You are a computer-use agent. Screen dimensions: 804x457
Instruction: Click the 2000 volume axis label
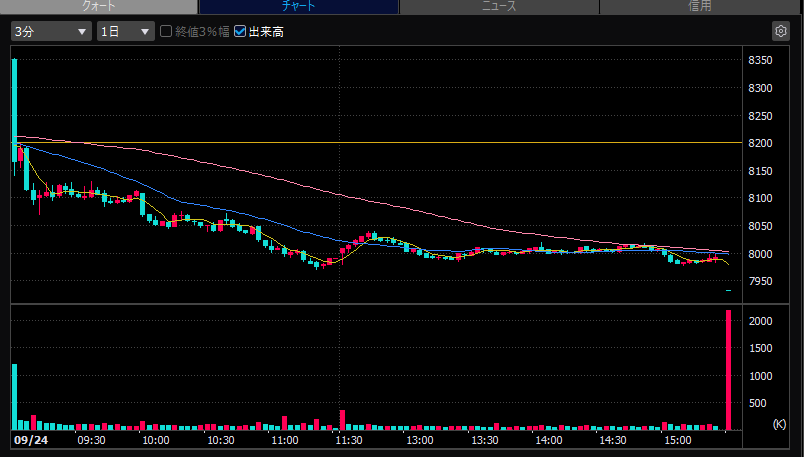click(760, 321)
